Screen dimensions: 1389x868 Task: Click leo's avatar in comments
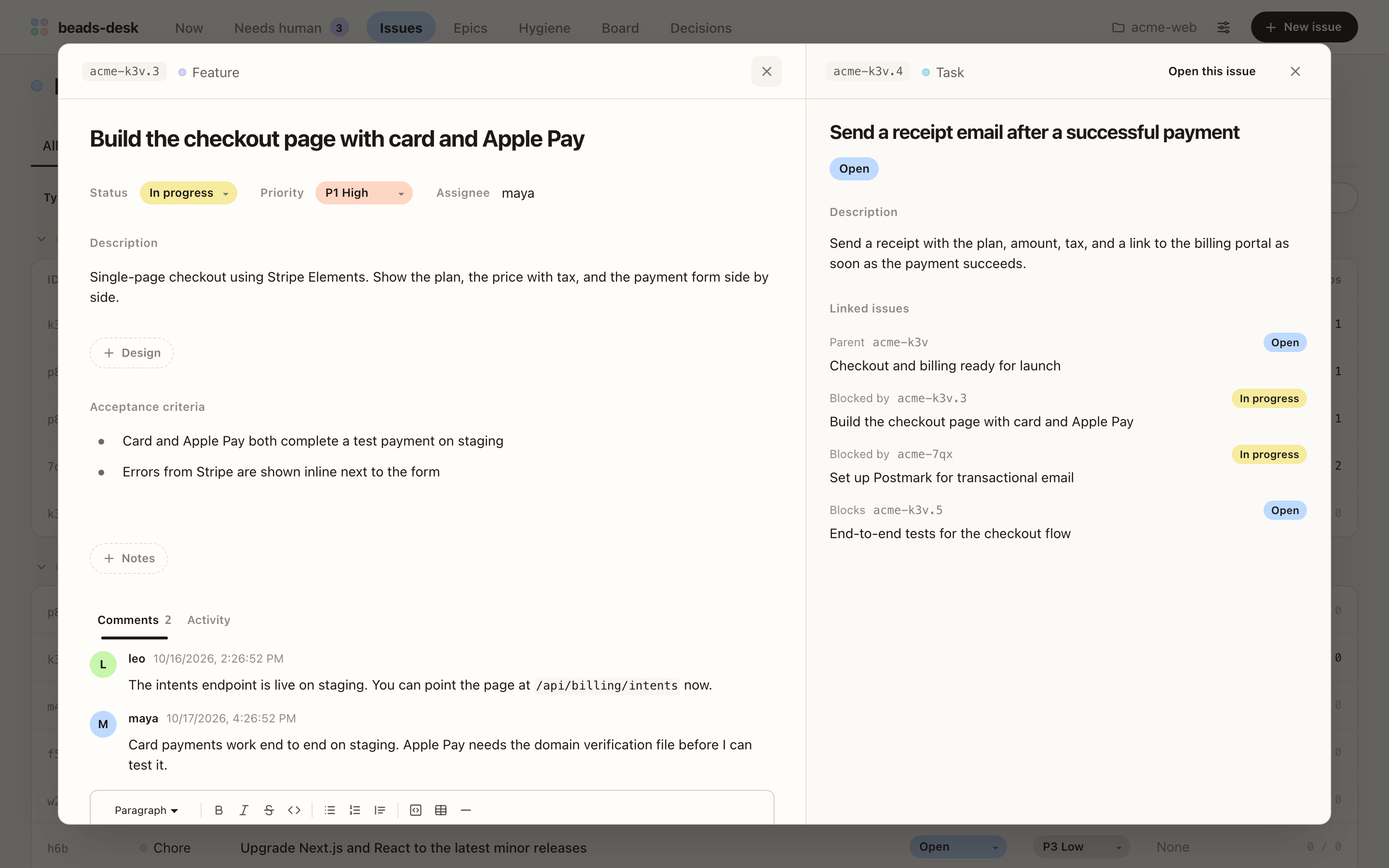103,664
